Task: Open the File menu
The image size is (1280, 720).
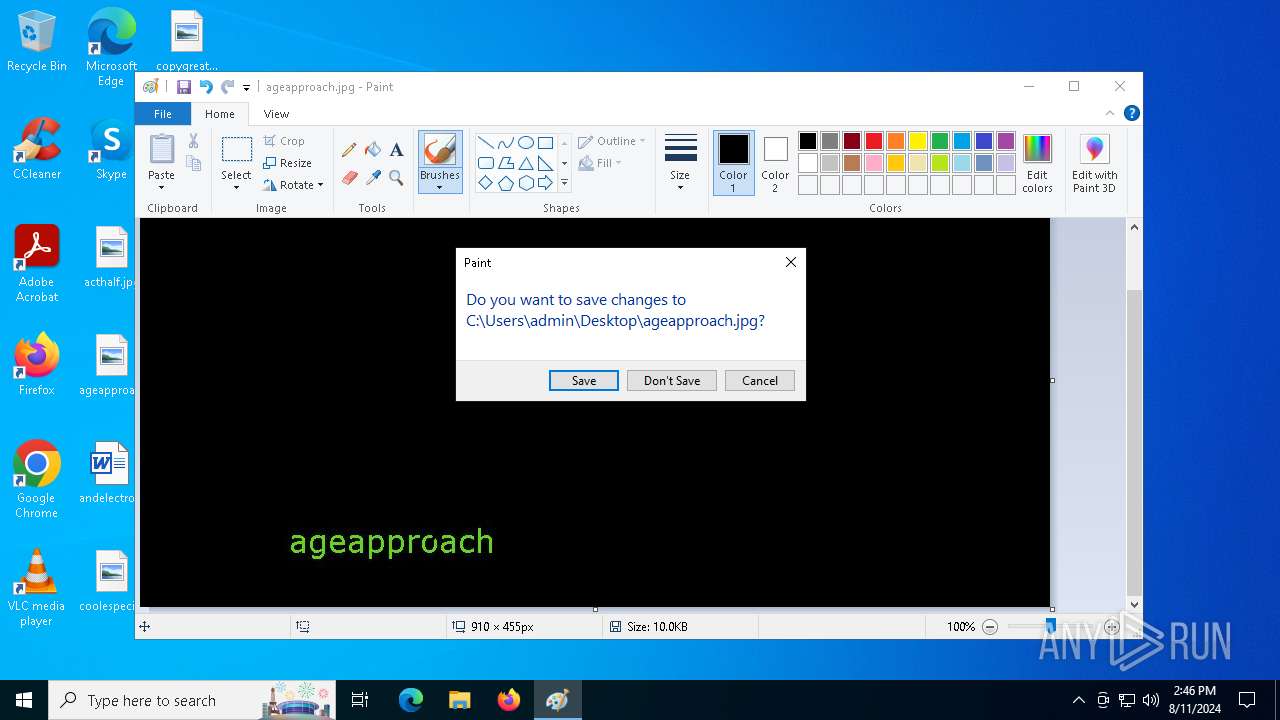Action: point(163,114)
